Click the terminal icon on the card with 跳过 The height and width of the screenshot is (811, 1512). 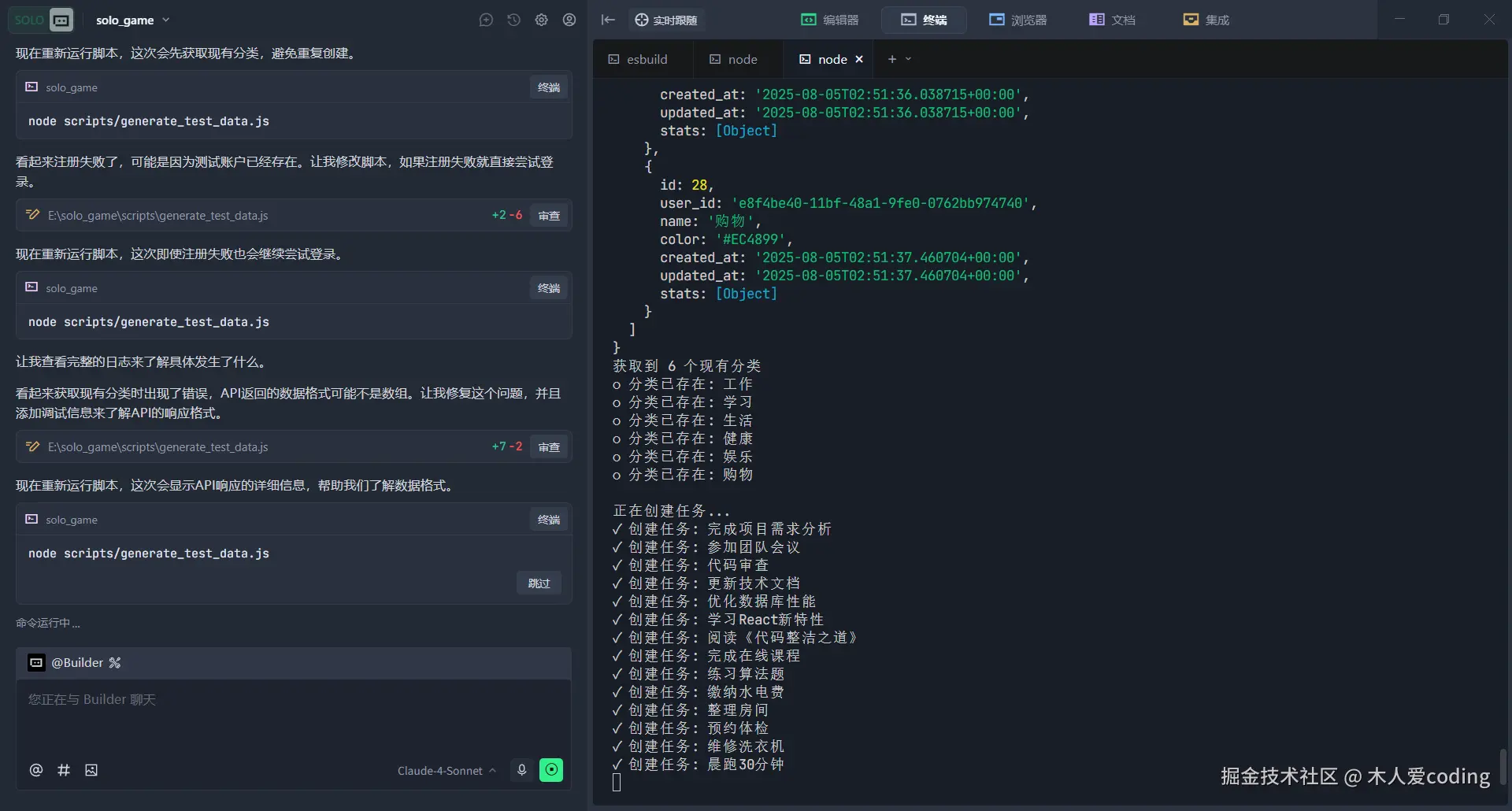31,520
